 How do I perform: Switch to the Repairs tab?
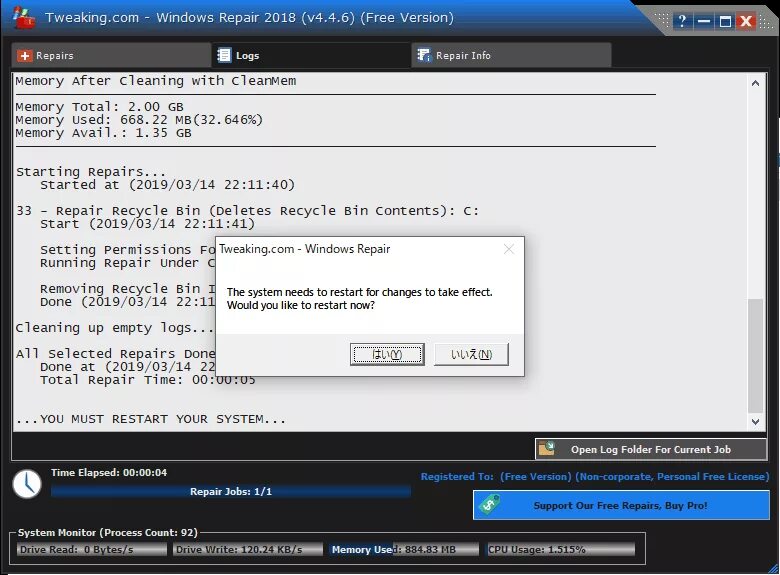click(111, 55)
